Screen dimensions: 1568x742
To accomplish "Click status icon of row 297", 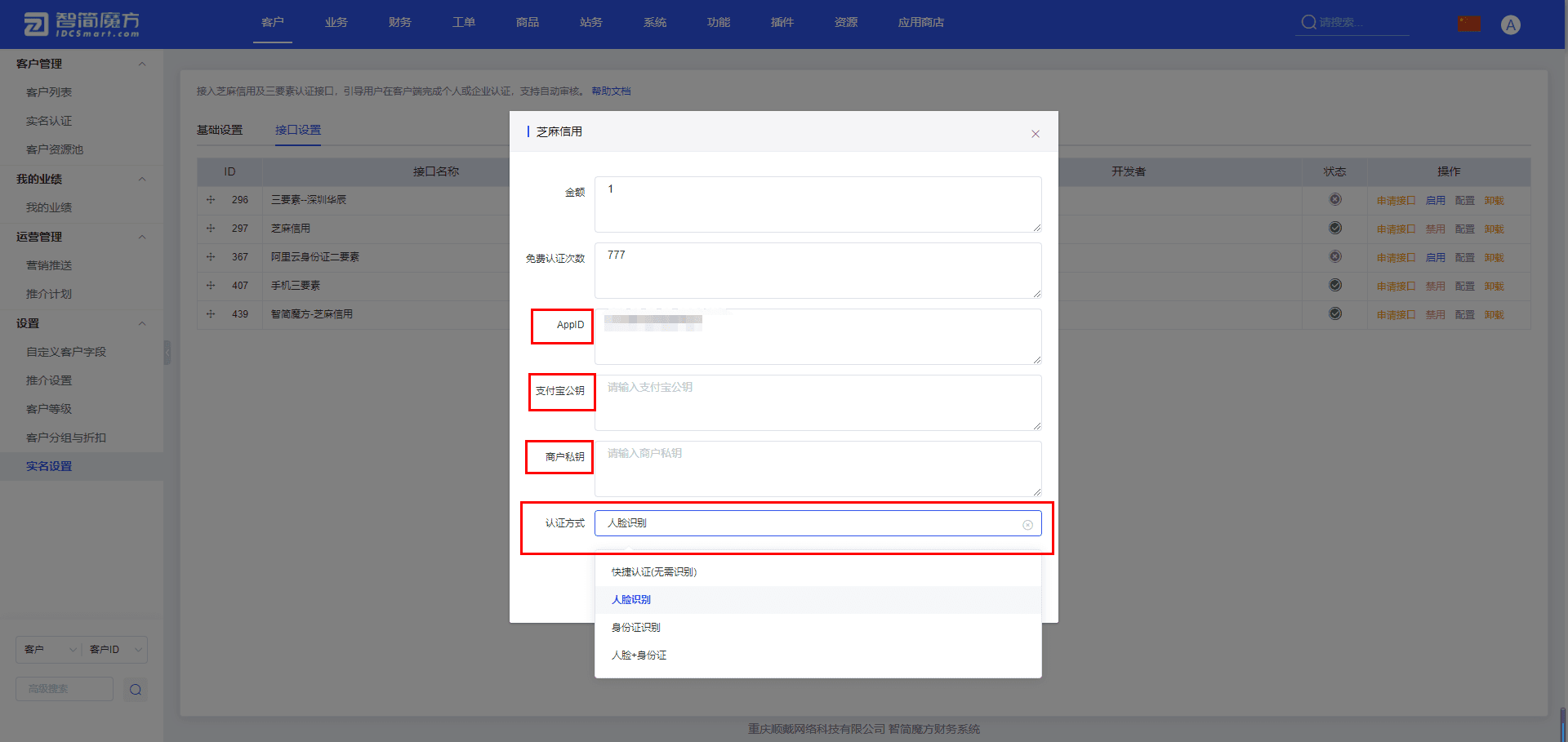I will click(1335, 228).
